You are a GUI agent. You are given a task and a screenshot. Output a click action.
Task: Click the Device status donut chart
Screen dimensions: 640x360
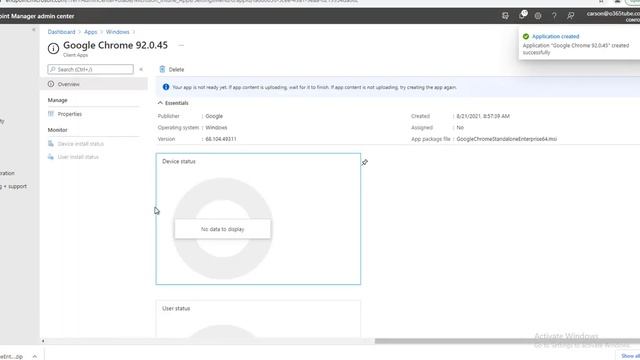tap(223, 229)
